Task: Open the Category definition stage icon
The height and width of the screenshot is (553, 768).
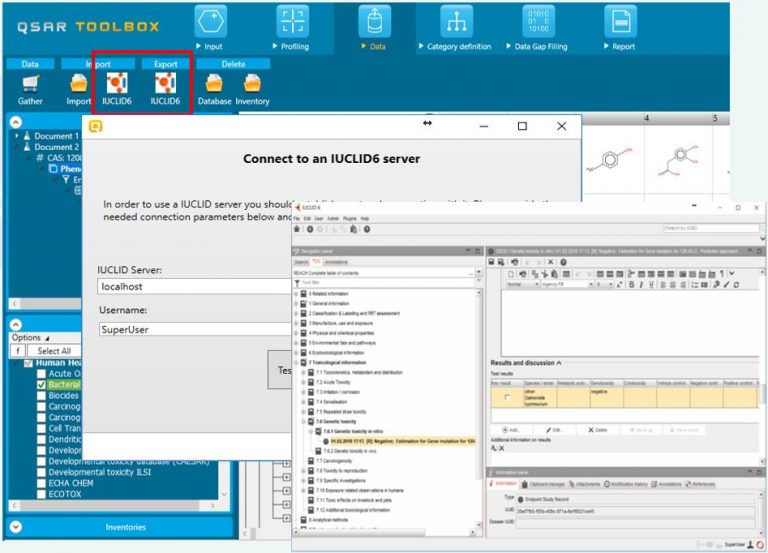Action: tap(460, 21)
